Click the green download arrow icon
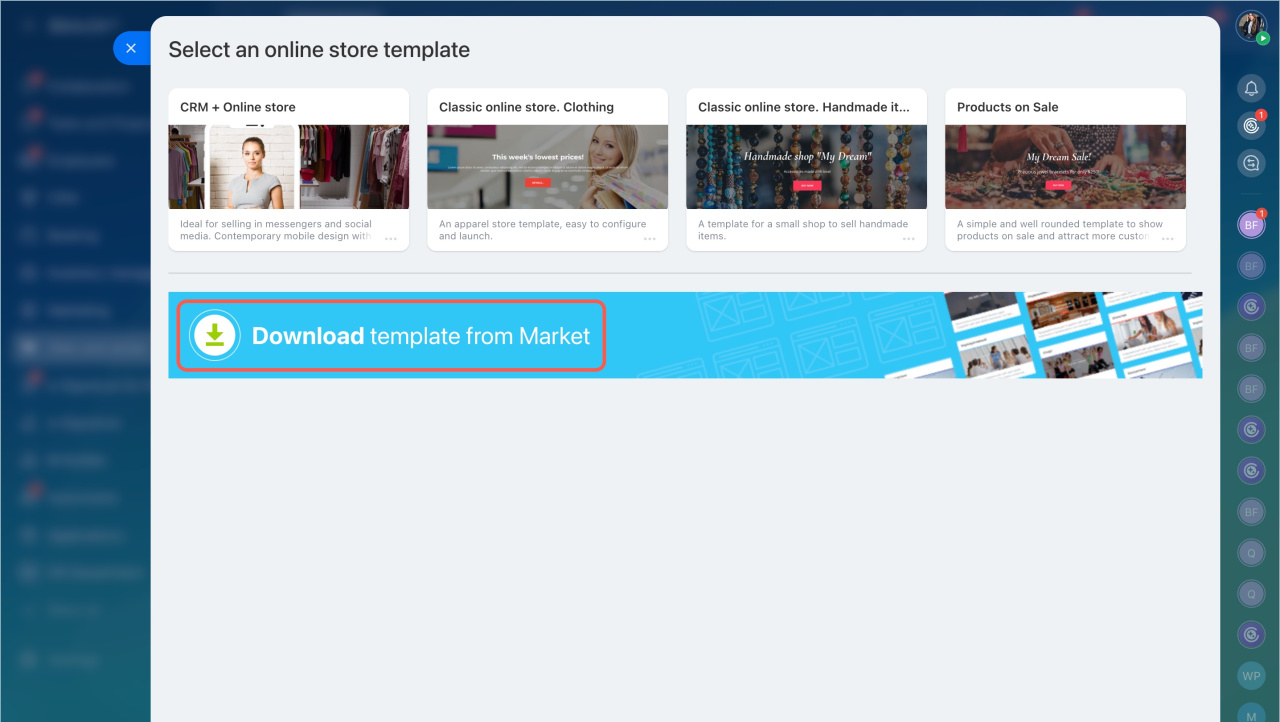The height and width of the screenshot is (722, 1280). coord(214,336)
